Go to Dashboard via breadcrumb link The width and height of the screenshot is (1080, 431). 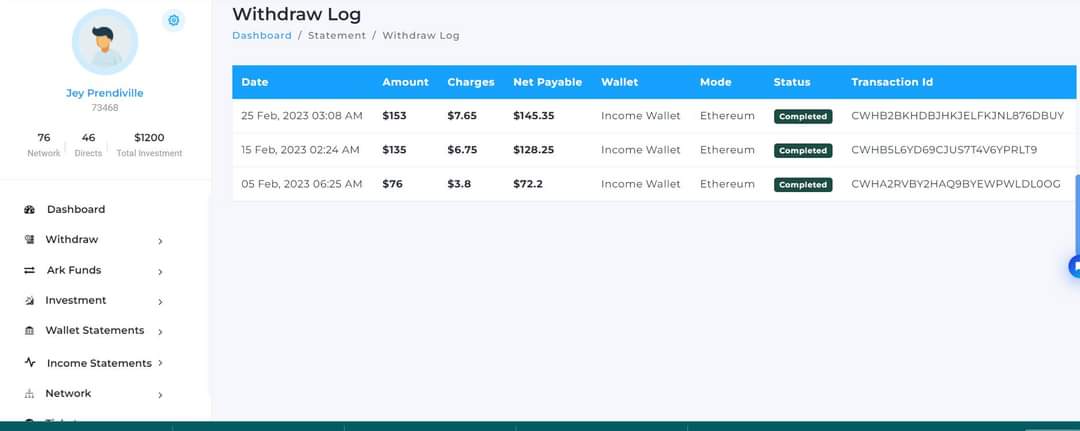[x=262, y=35]
